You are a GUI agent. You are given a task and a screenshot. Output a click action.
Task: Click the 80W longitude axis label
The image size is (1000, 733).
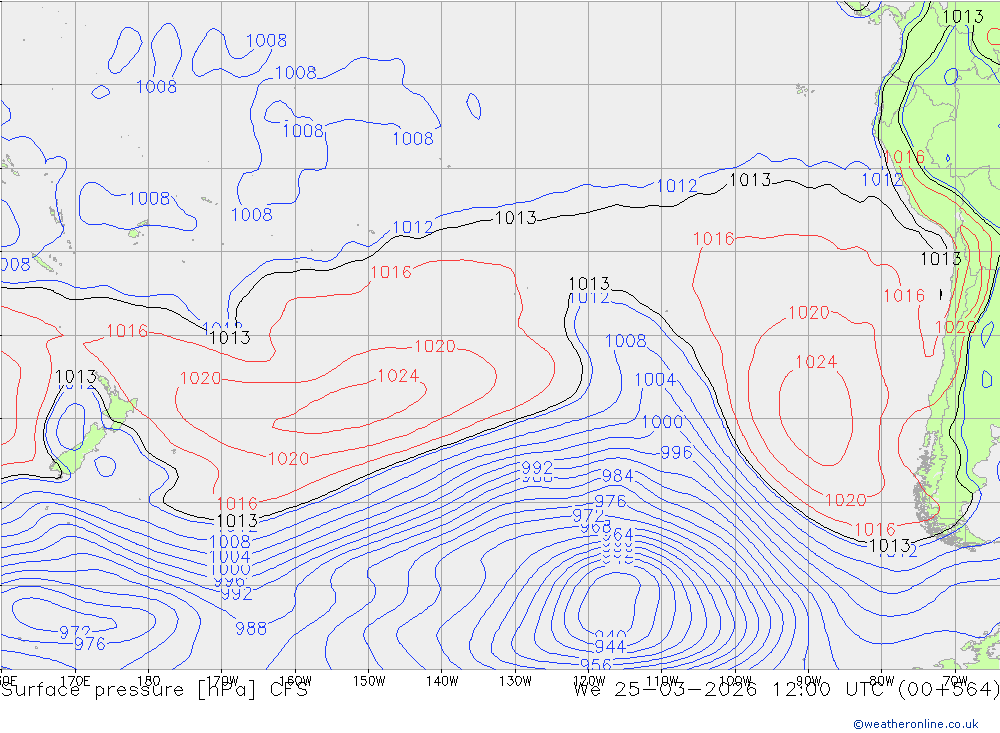pyautogui.click(x=882, y=681)
